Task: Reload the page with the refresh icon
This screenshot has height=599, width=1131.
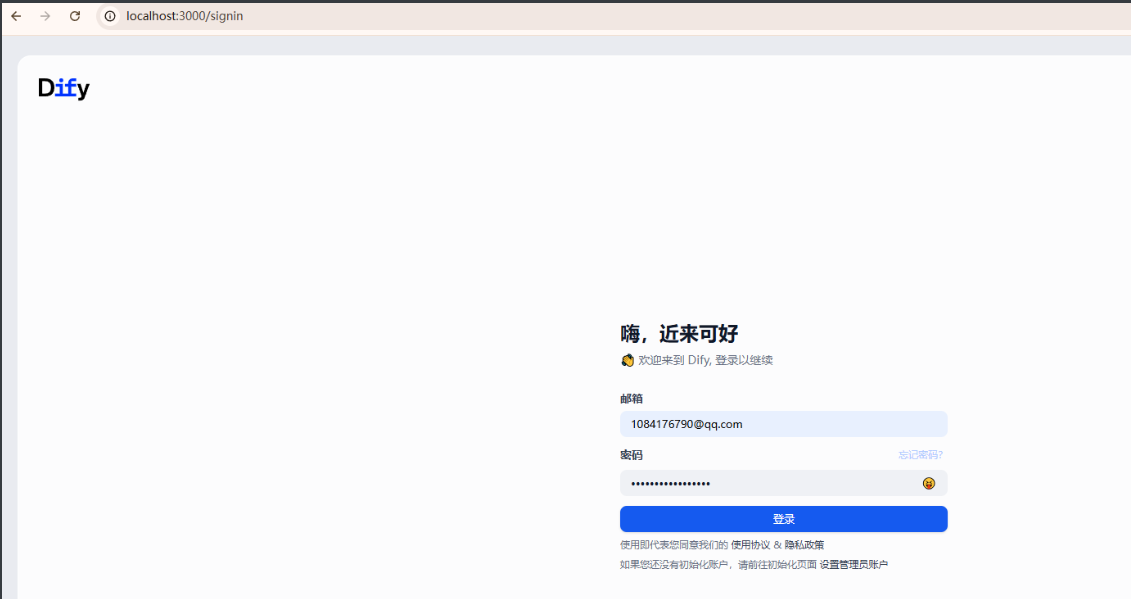Action: point(75,16)
